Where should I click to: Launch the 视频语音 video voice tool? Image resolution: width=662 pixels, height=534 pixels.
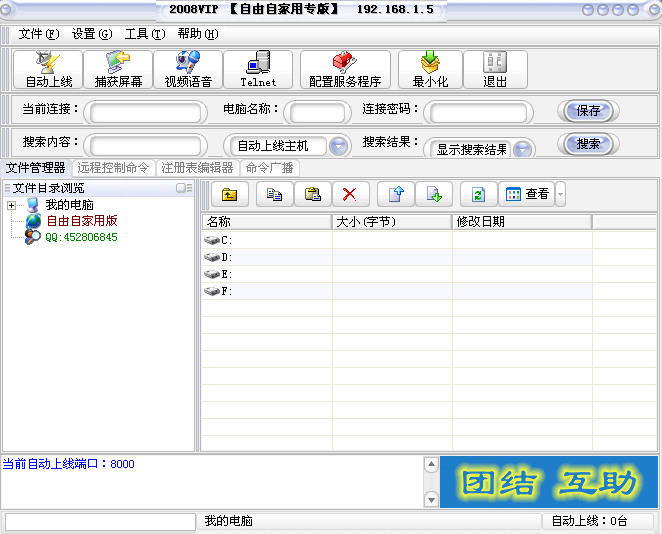click(188, 70)
